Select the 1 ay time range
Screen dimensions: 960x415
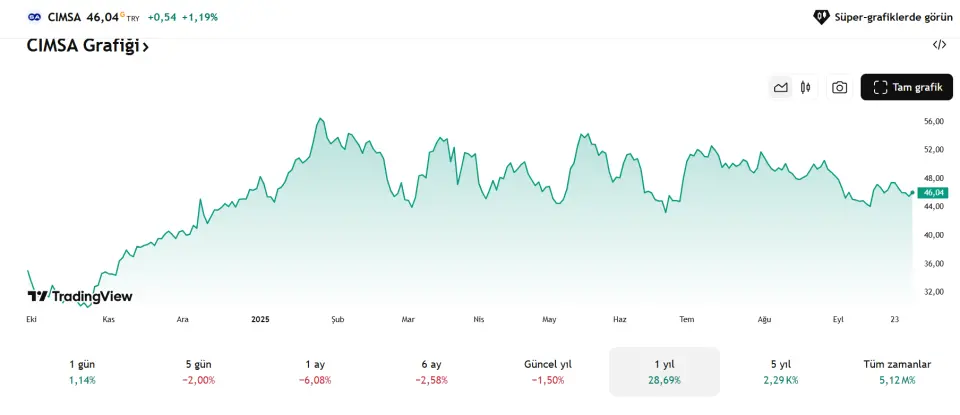coord(316,371)
